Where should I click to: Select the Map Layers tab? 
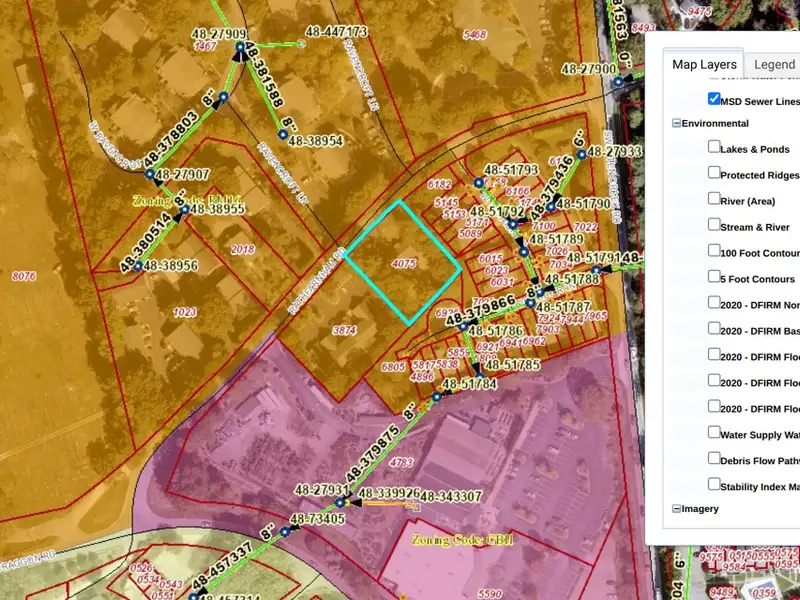click(x=704, y=64)
